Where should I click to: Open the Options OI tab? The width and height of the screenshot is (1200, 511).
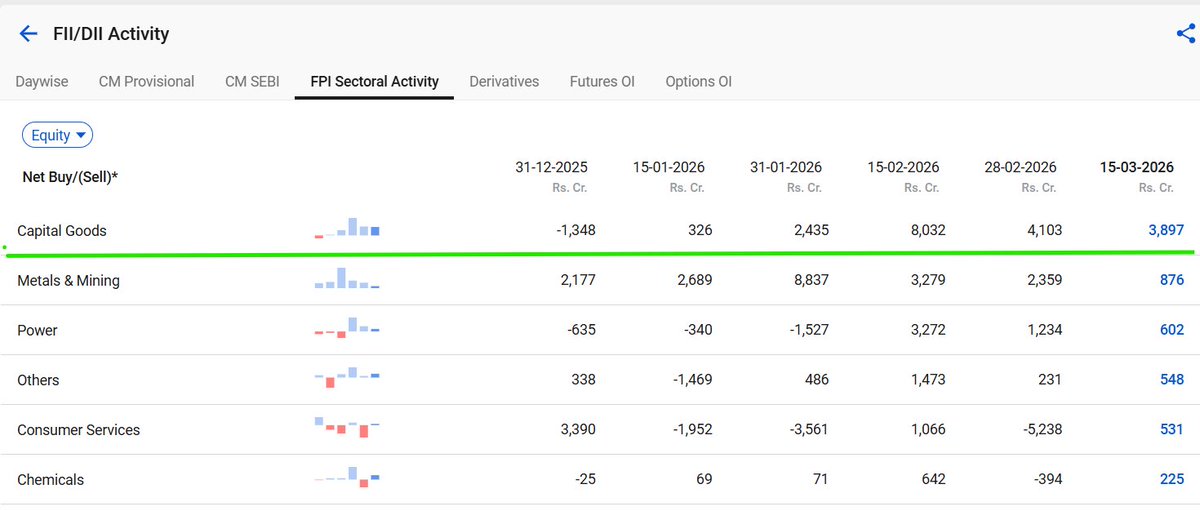coord(699,81)
